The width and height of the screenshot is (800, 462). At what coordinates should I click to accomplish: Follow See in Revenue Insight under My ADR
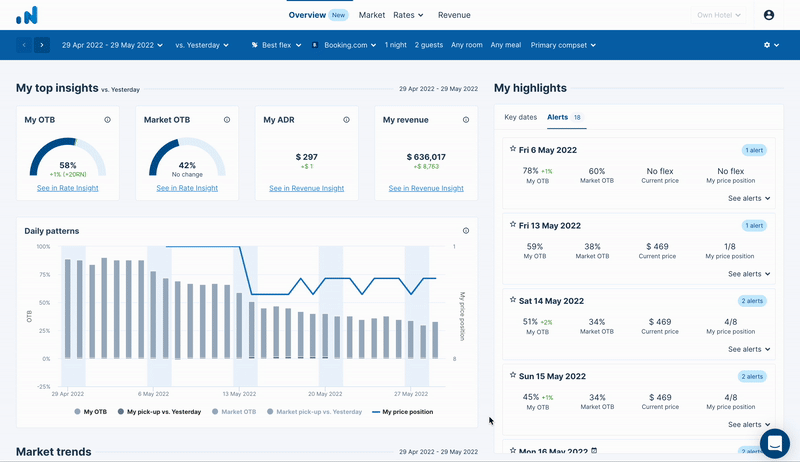[307, 188]
